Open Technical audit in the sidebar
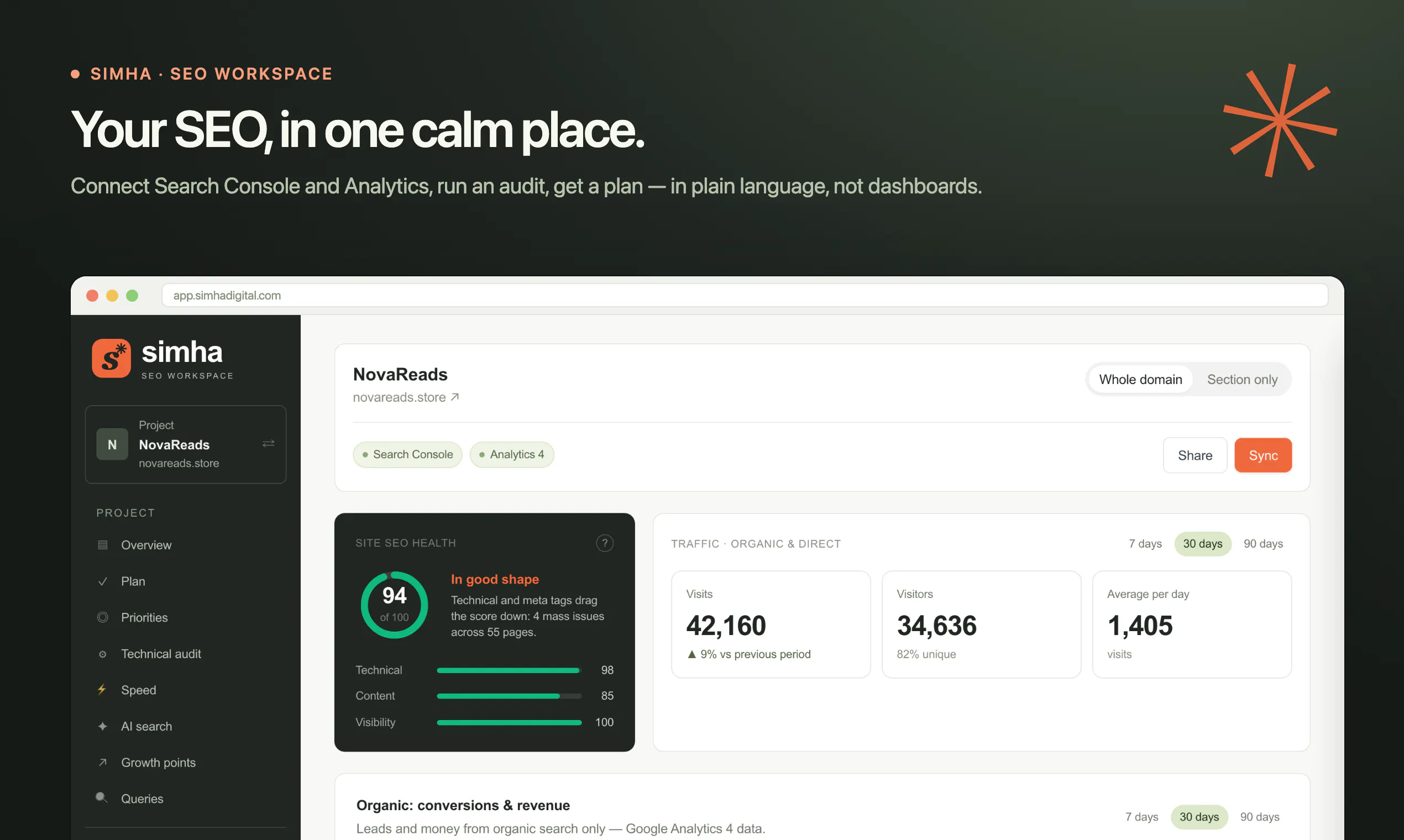1404x840 pixels. click(186, 654)
